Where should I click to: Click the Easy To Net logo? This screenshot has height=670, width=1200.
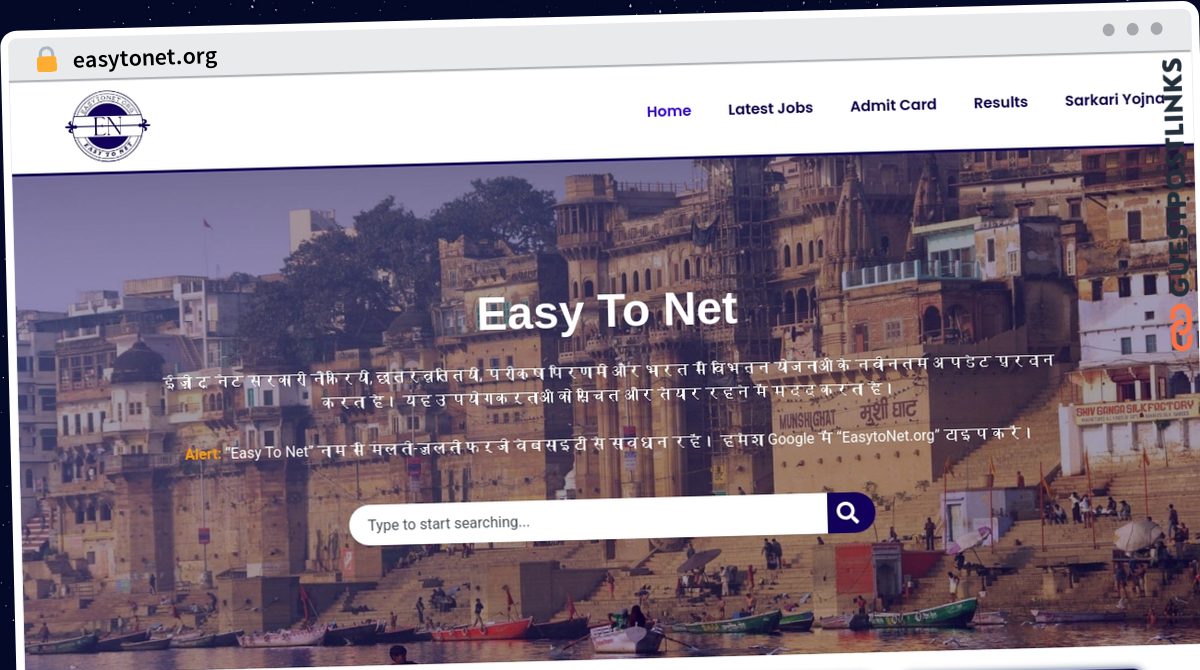[x=107, y=126]
